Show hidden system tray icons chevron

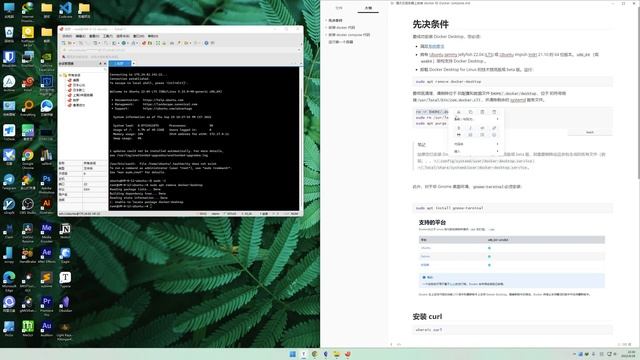coord(574,354)
